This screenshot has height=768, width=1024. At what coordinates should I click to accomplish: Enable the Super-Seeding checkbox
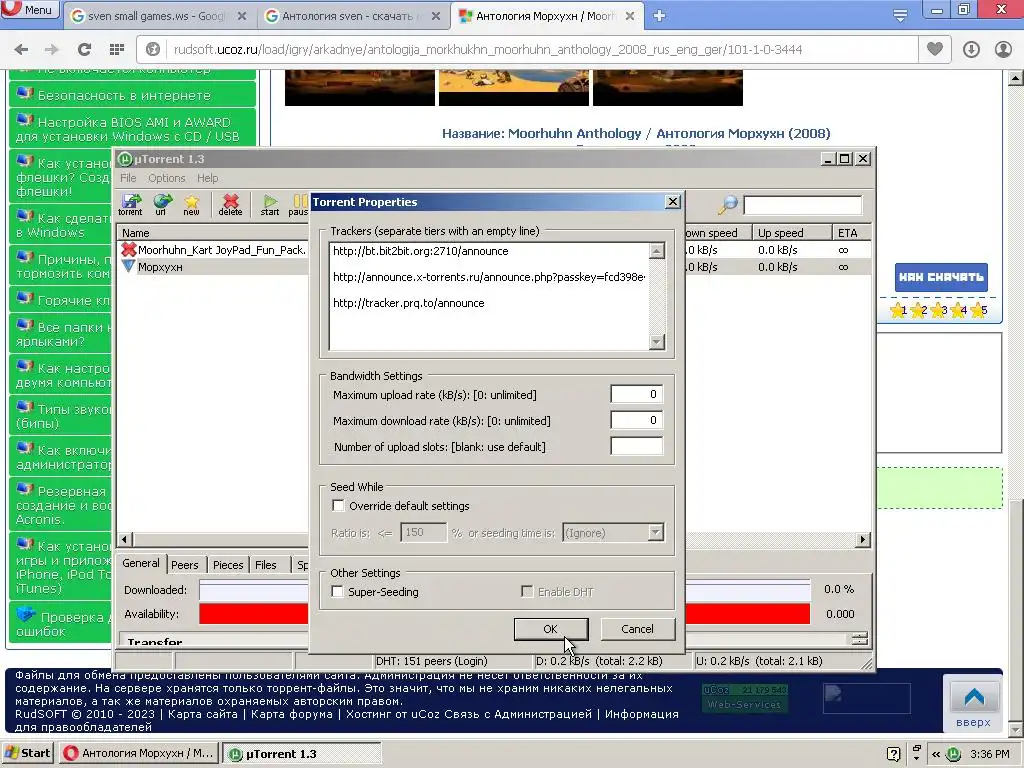pyautogui.click(x=337, y=592)
